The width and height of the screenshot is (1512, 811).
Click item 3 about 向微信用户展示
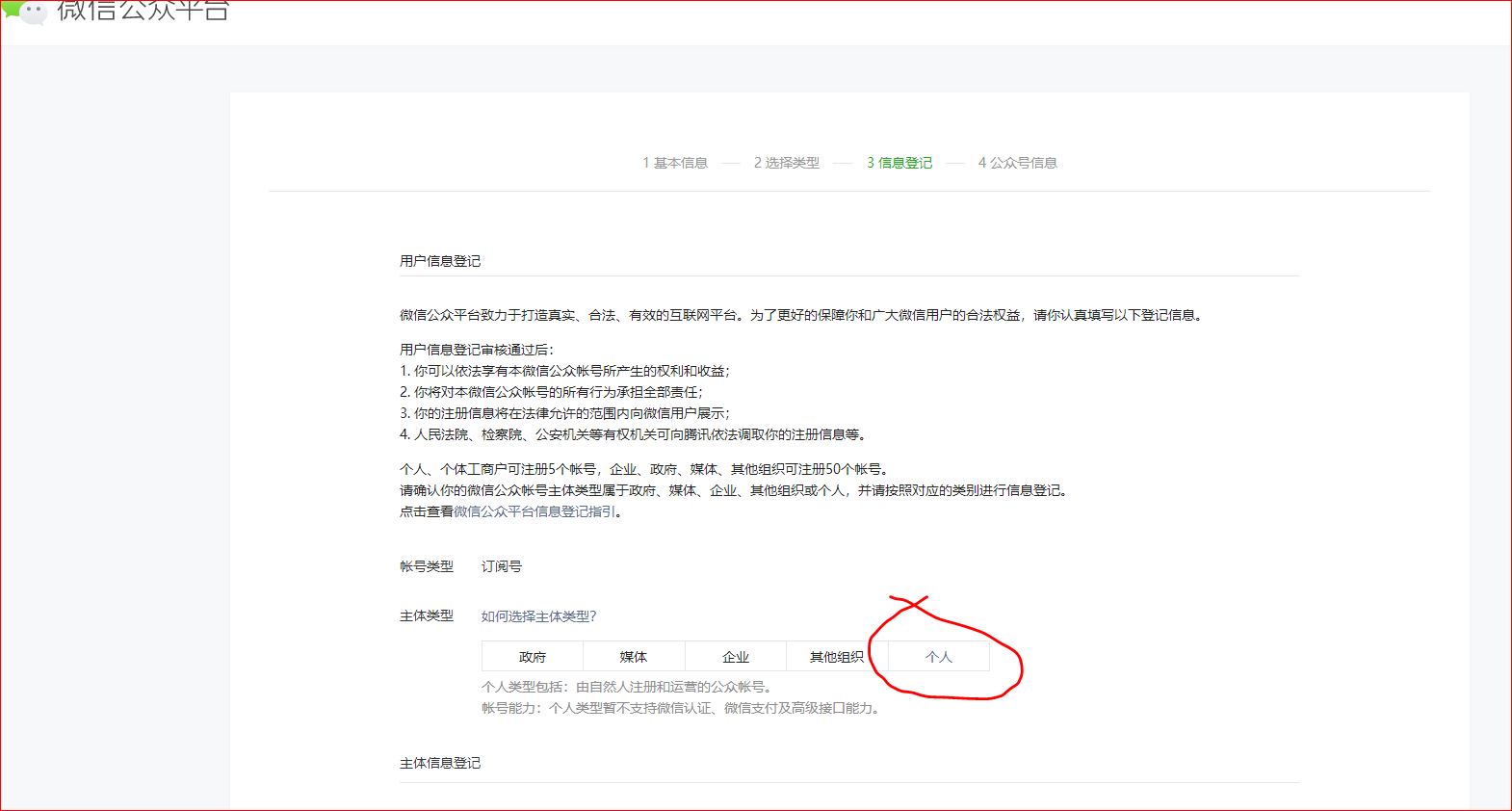coord(564,413)
